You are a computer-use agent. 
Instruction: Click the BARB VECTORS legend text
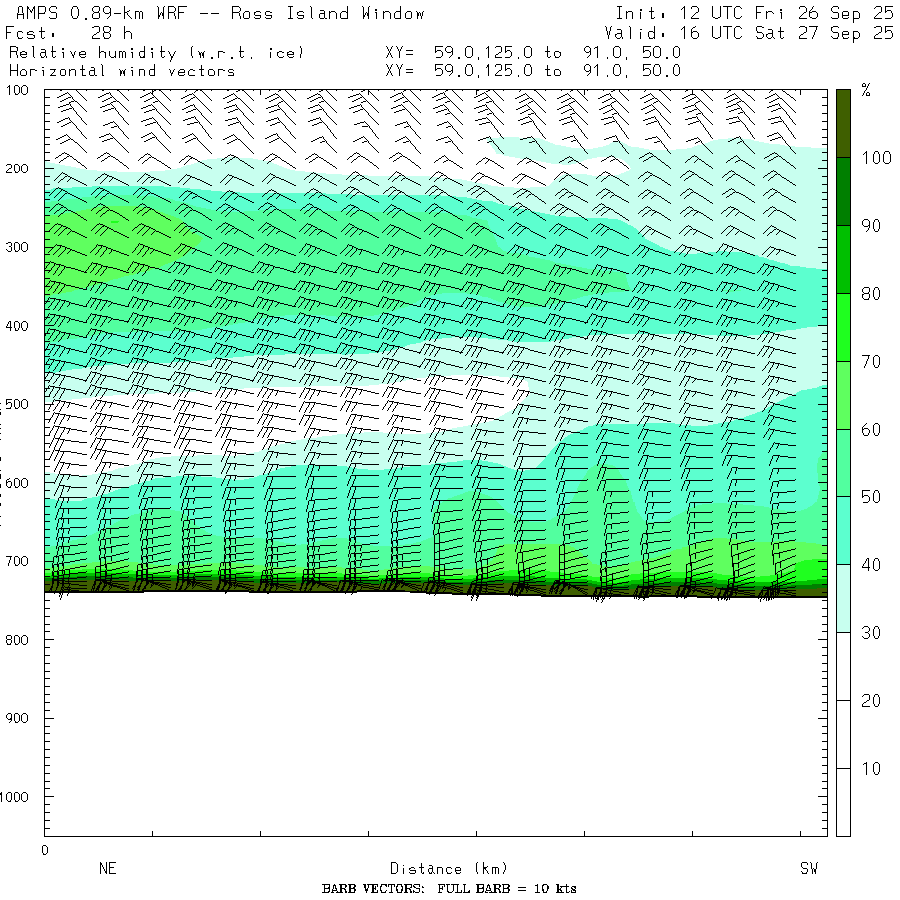coord(449,889)
